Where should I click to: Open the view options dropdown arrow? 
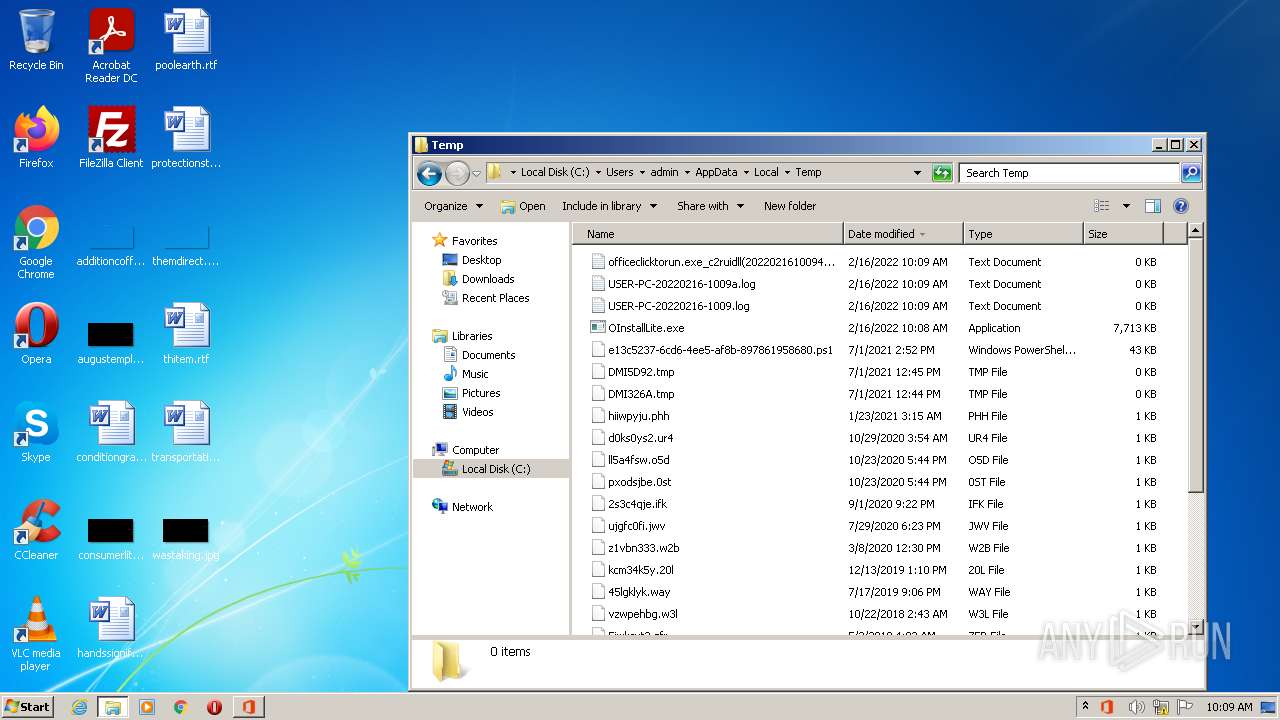pyautogui.click(x=1126, y=206)
